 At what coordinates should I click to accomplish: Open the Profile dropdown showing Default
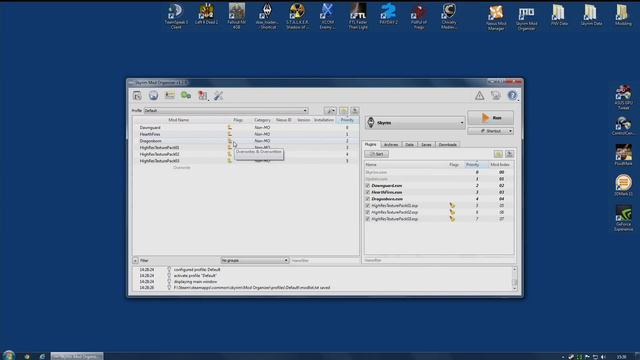(226, 111)
